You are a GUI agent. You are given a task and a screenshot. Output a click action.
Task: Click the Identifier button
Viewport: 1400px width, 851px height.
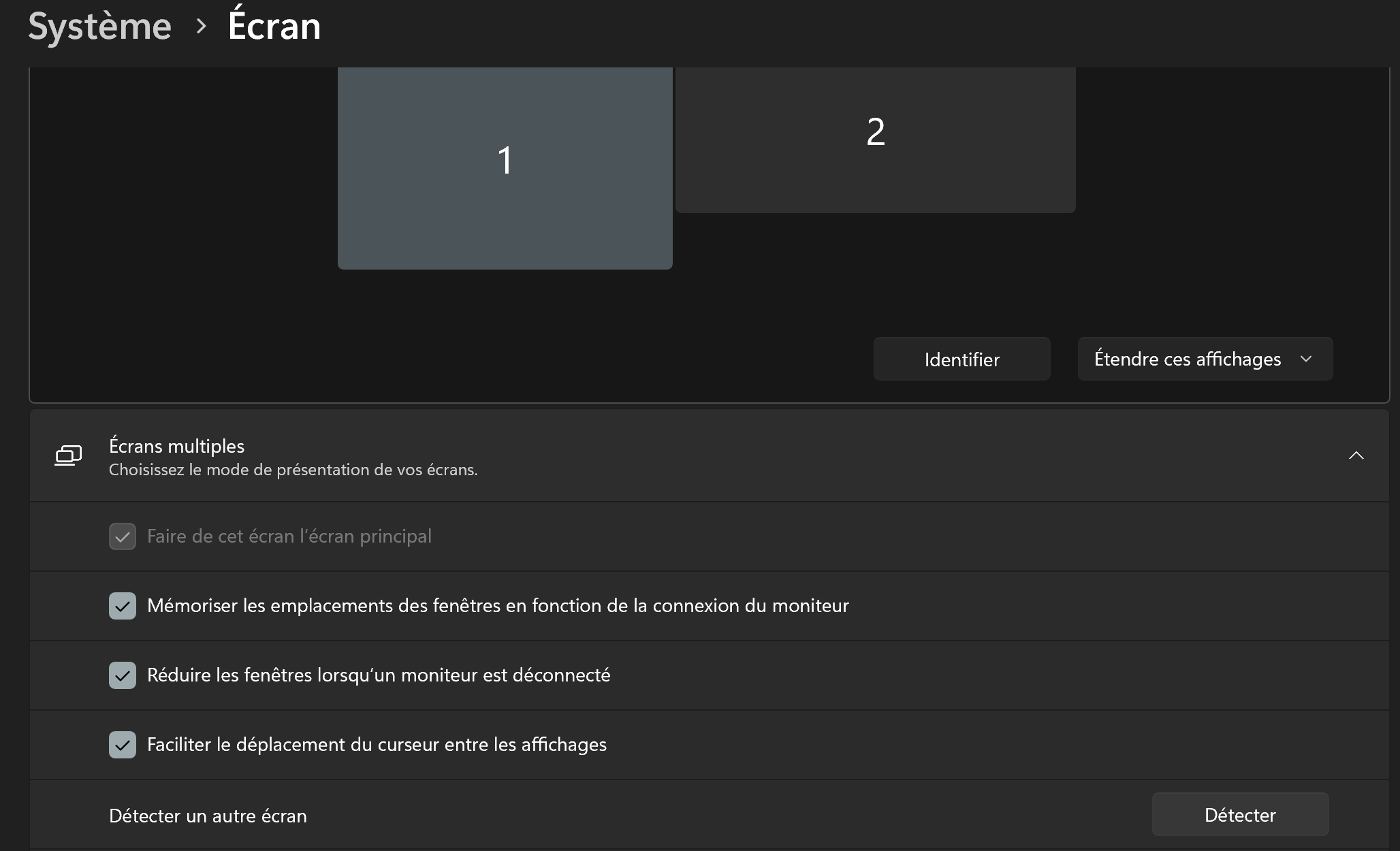(961, 359)
